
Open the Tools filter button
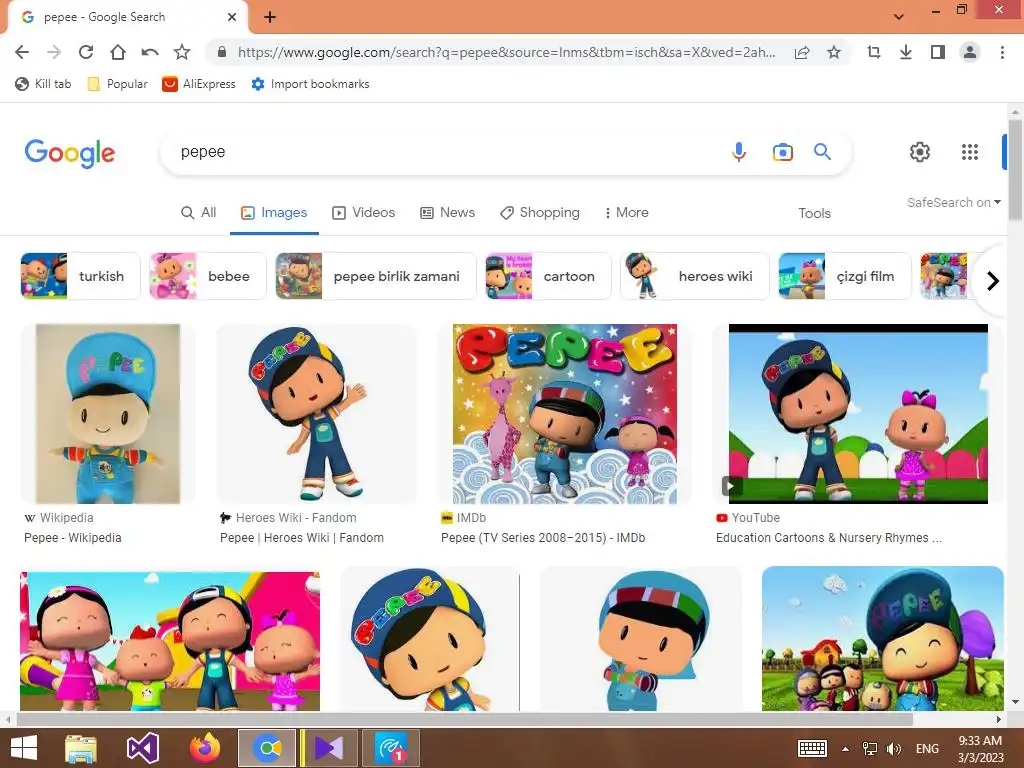(x=814, y=214)
